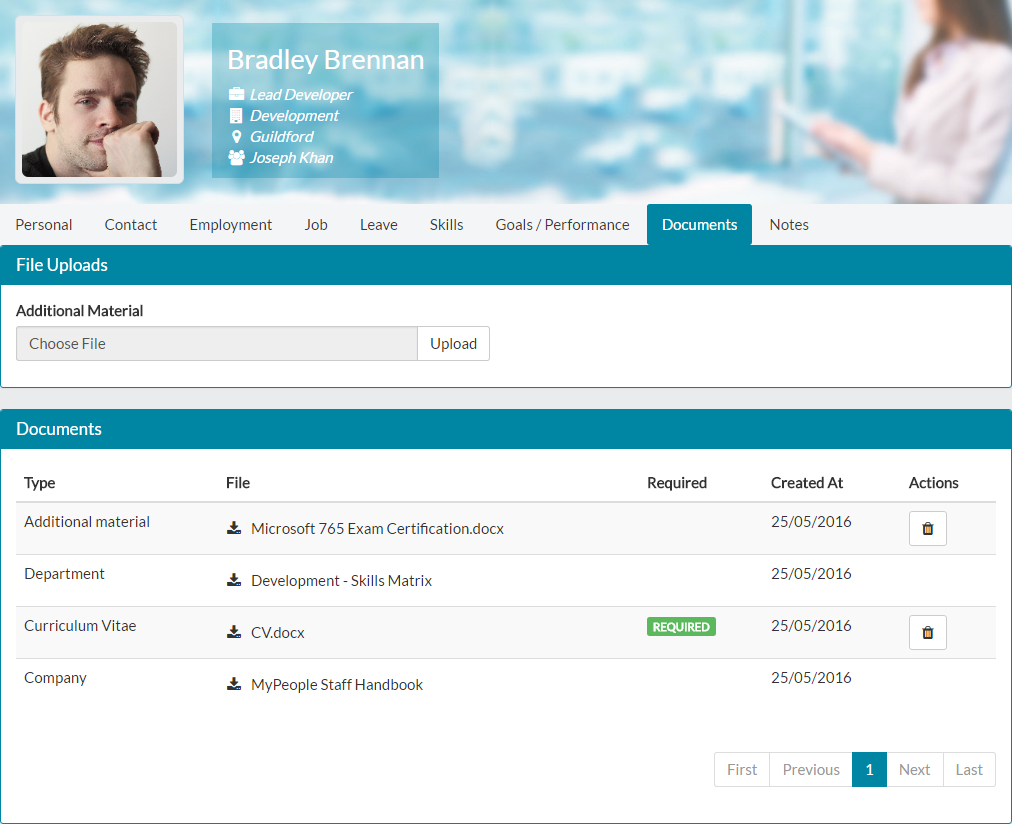Open MyPeople Staff Handbook file link

[x=337, y=685]
